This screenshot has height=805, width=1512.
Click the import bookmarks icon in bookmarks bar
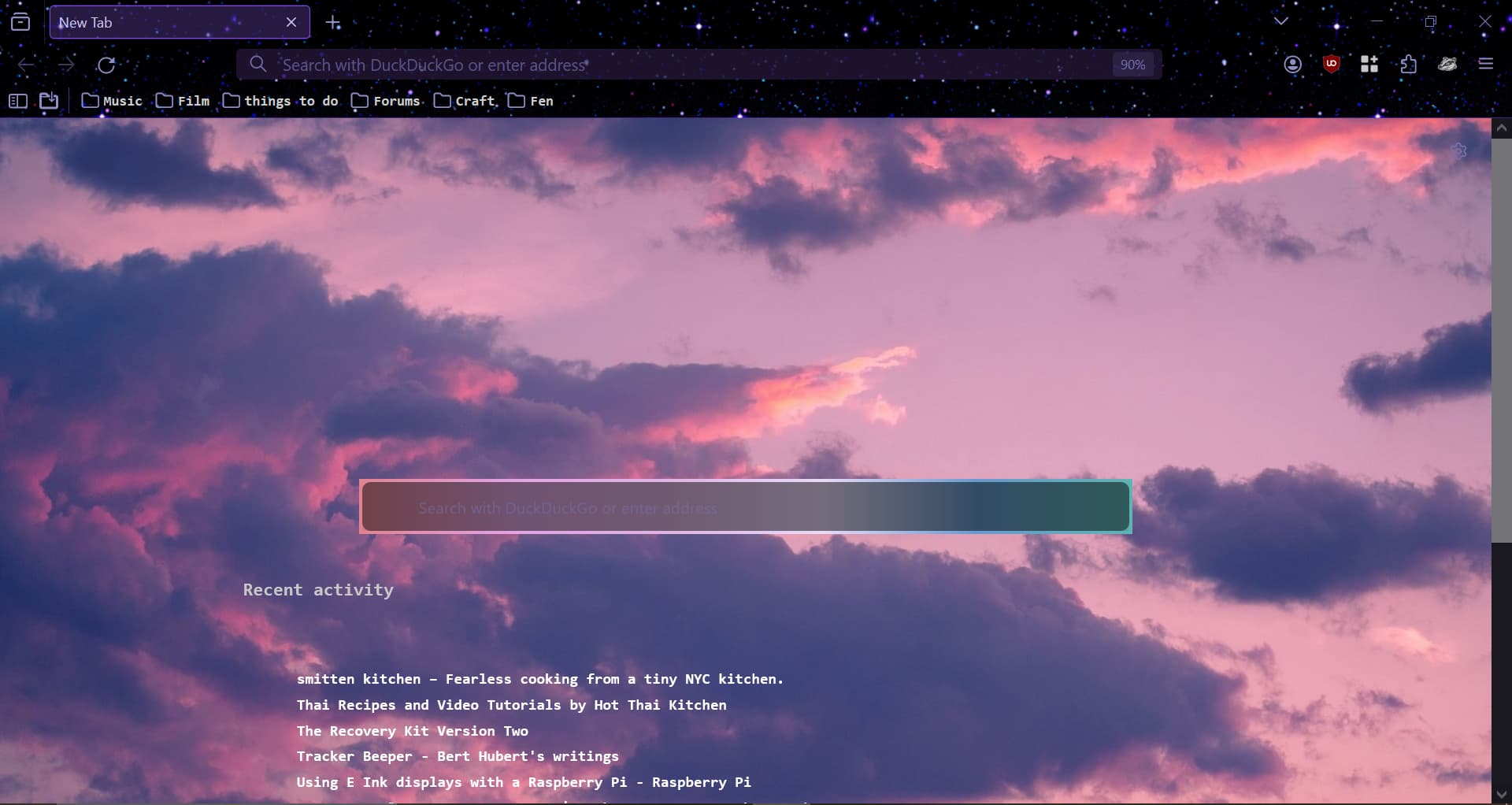point(49,101)
